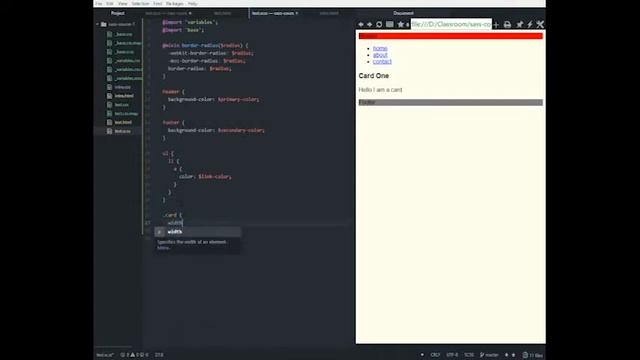This screenshot has height=360, width=640.
Task: Click the $primary-color value in the header rule
Action: (238, 100)
